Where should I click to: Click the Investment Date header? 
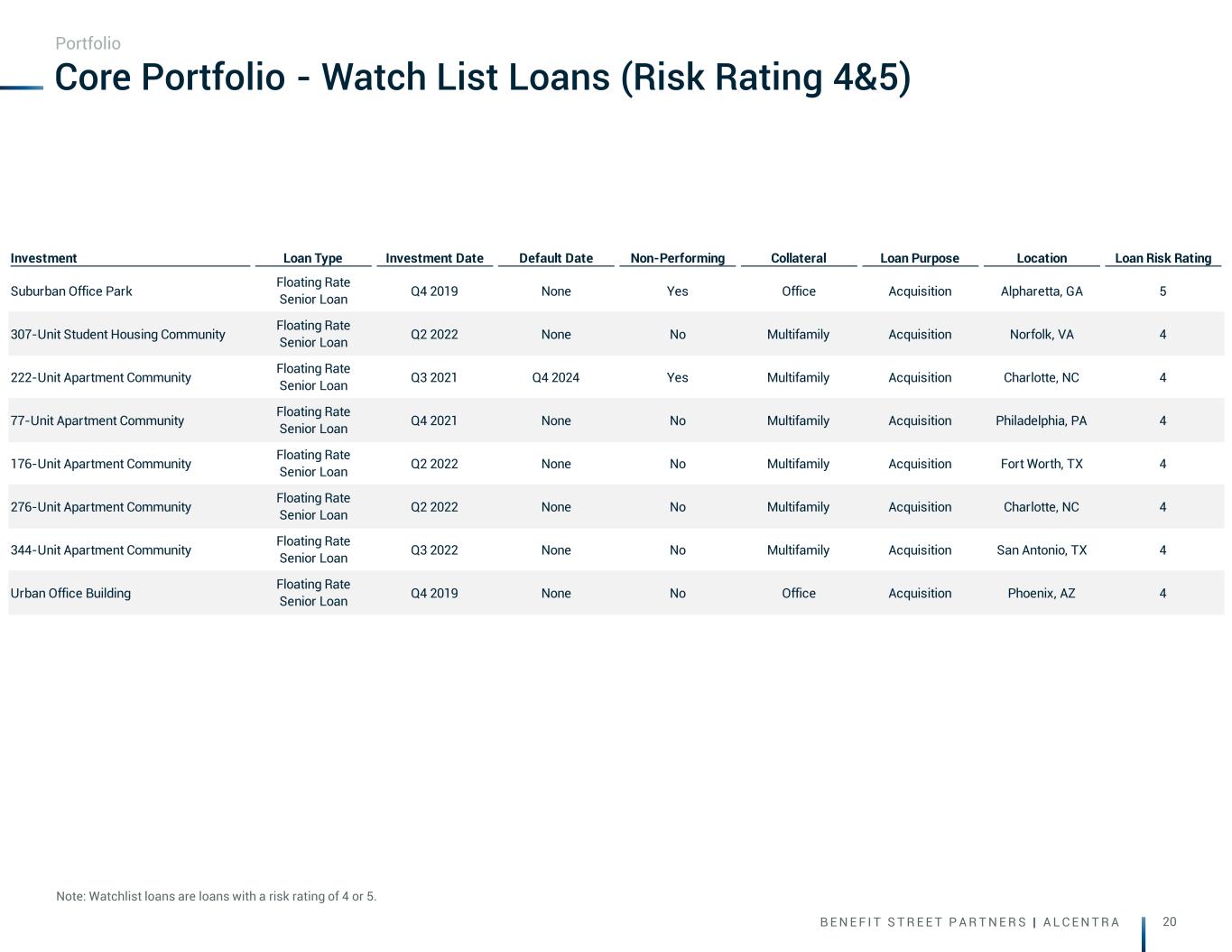[x=434, y=258]
